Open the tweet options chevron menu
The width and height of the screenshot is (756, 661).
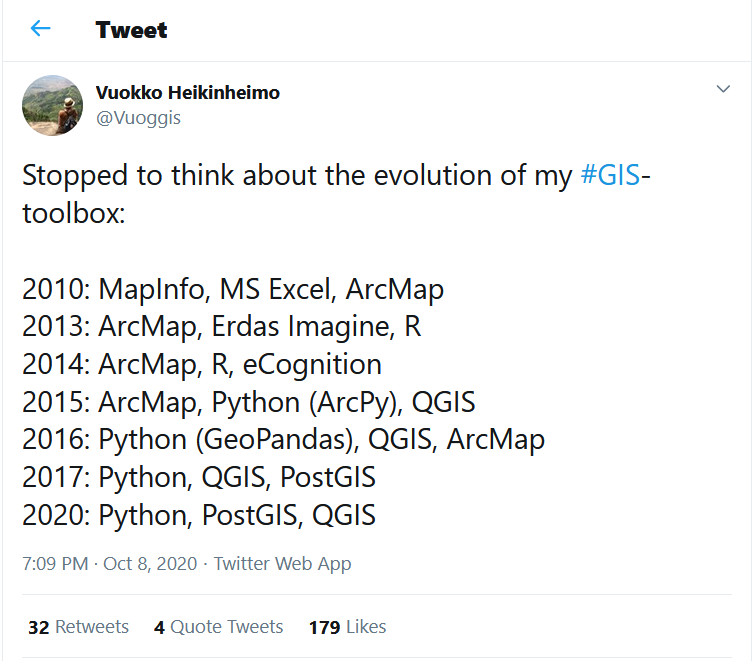tap(724, 90)
